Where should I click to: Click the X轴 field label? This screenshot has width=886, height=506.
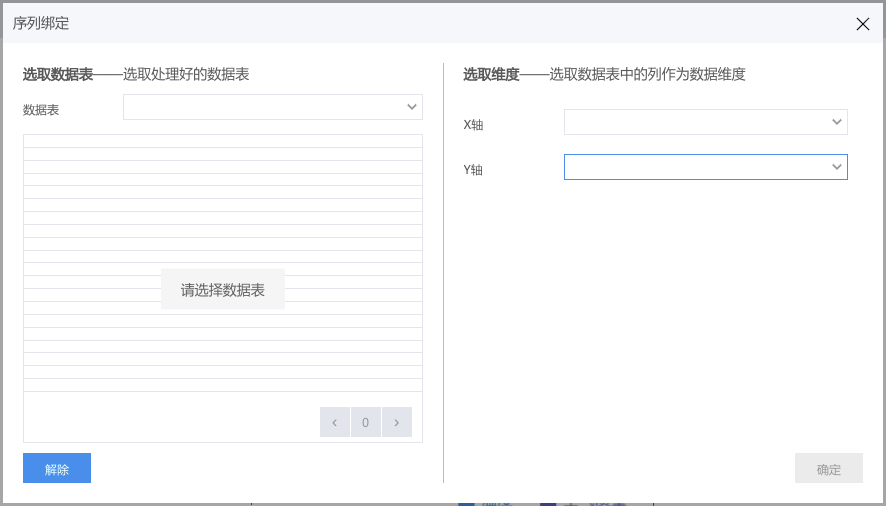[x=473, y=124]
